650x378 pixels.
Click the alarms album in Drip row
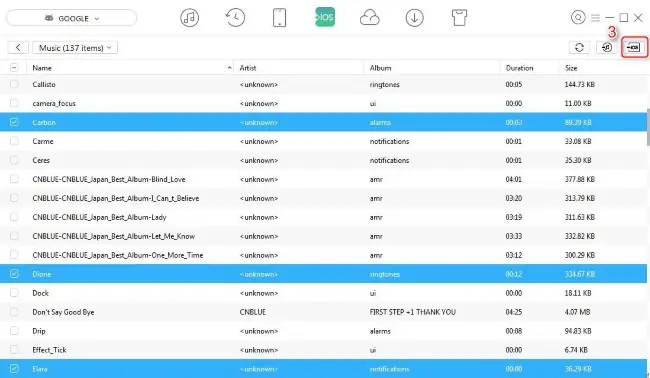point(380,331)
